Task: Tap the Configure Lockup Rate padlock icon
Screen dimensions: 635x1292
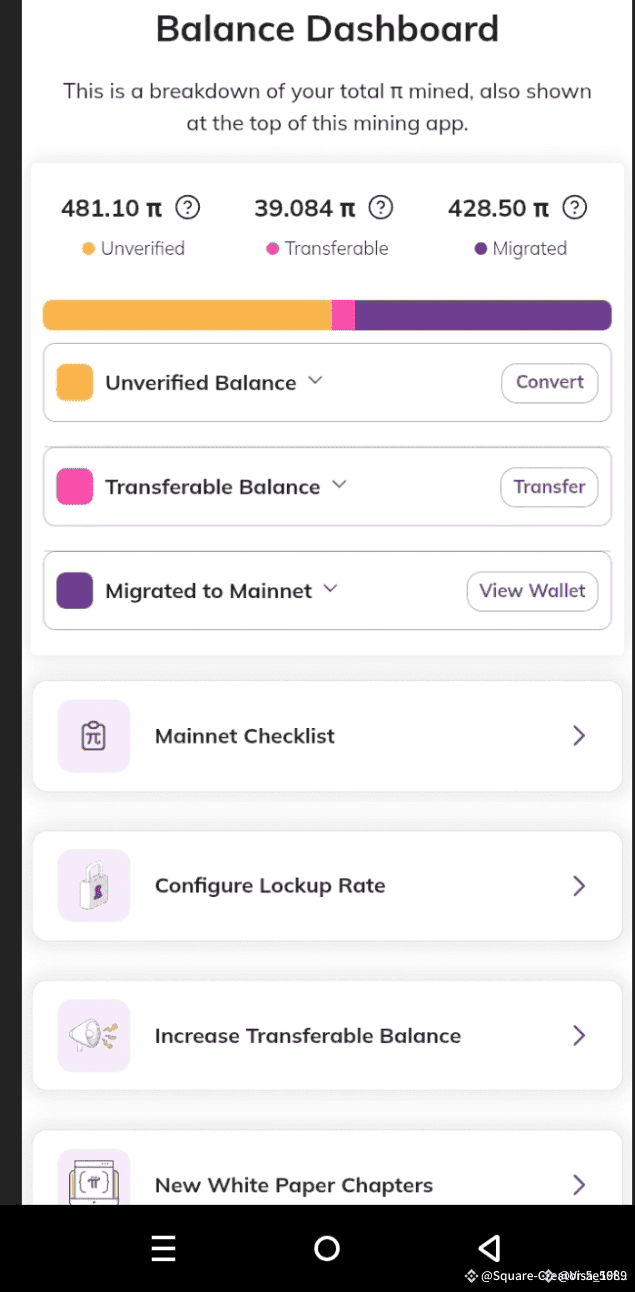Action: pos(94,885)
